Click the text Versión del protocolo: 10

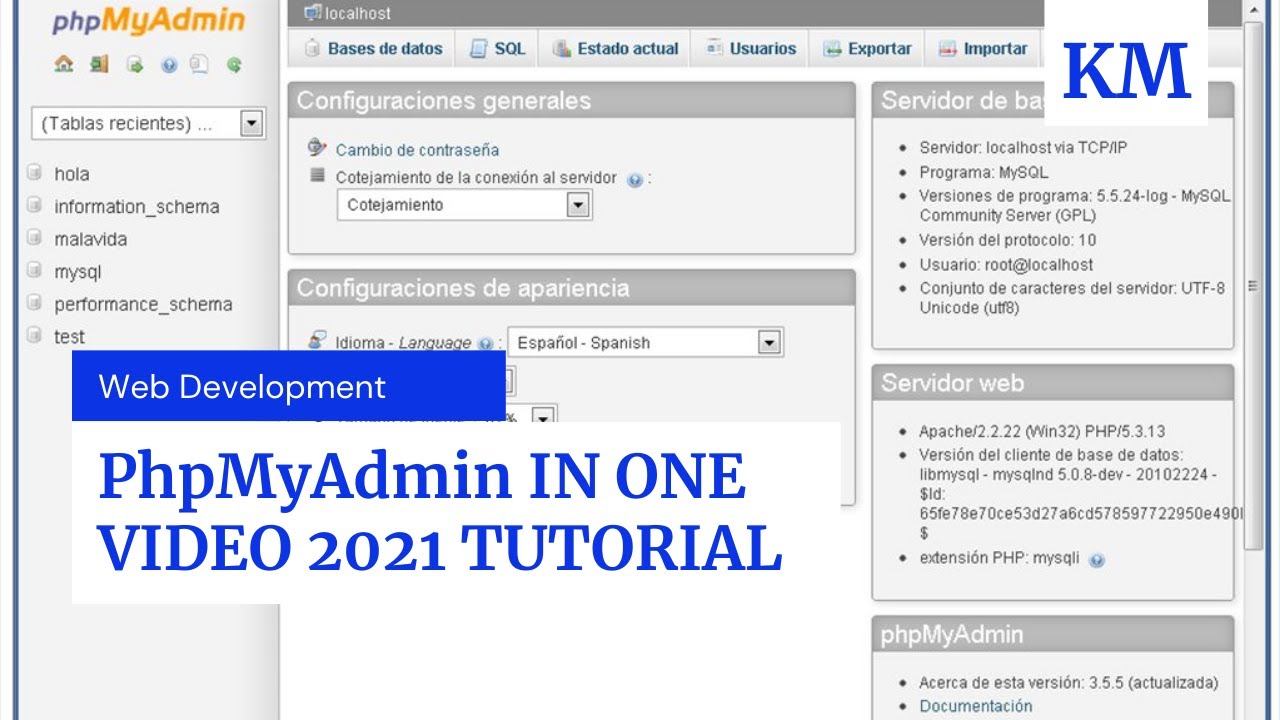pyautogui.click(x=1007, y=240)
